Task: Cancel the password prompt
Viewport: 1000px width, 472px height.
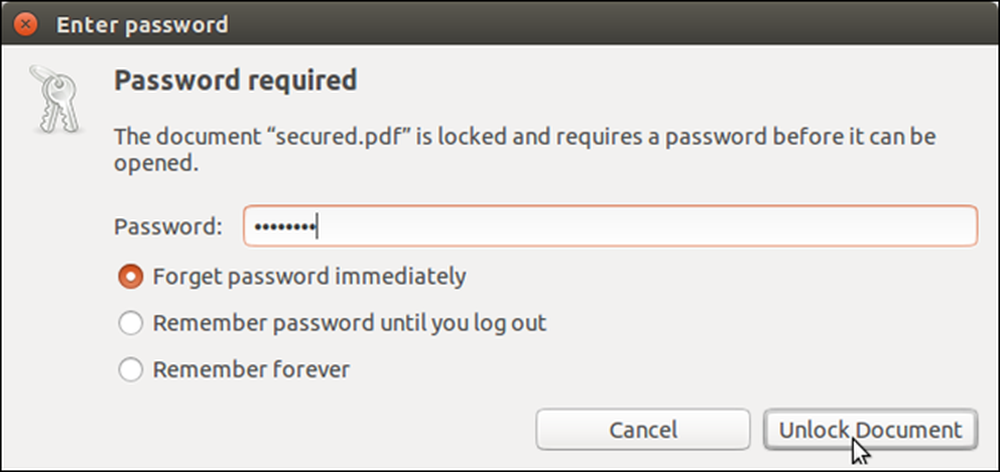Action: 643,429
